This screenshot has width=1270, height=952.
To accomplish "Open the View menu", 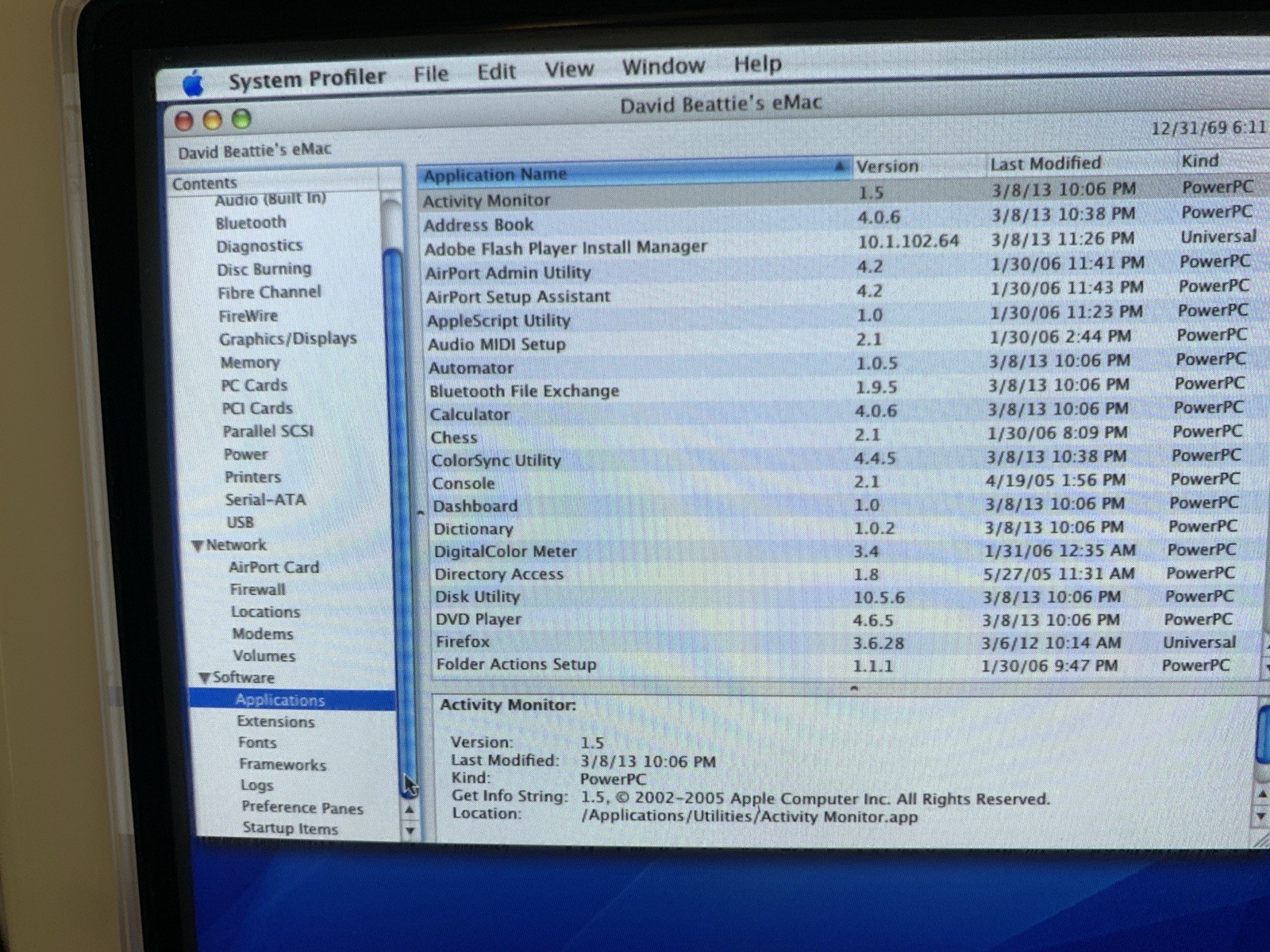I will tap(569, 70).
